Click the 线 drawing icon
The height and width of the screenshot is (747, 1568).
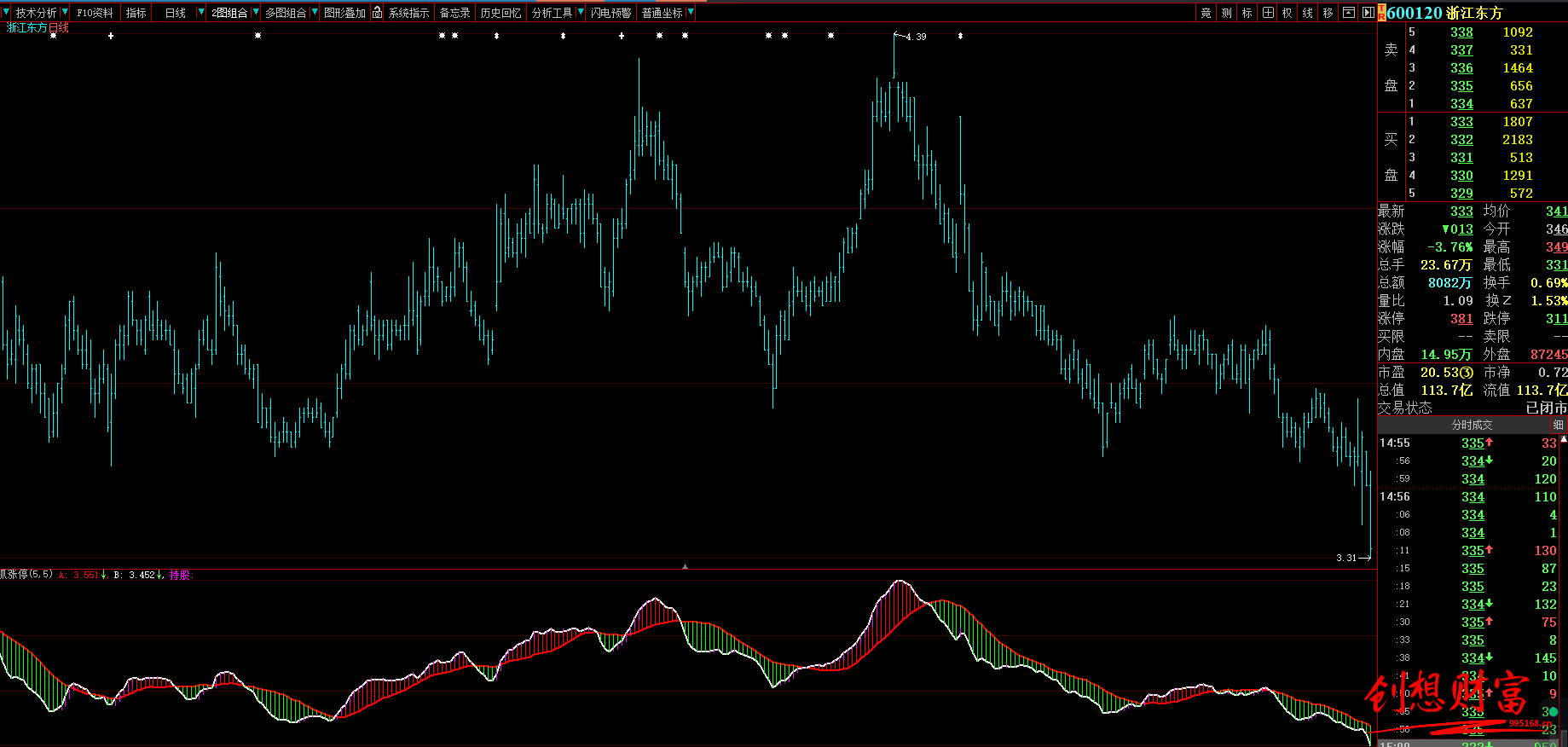point(1308,13)
